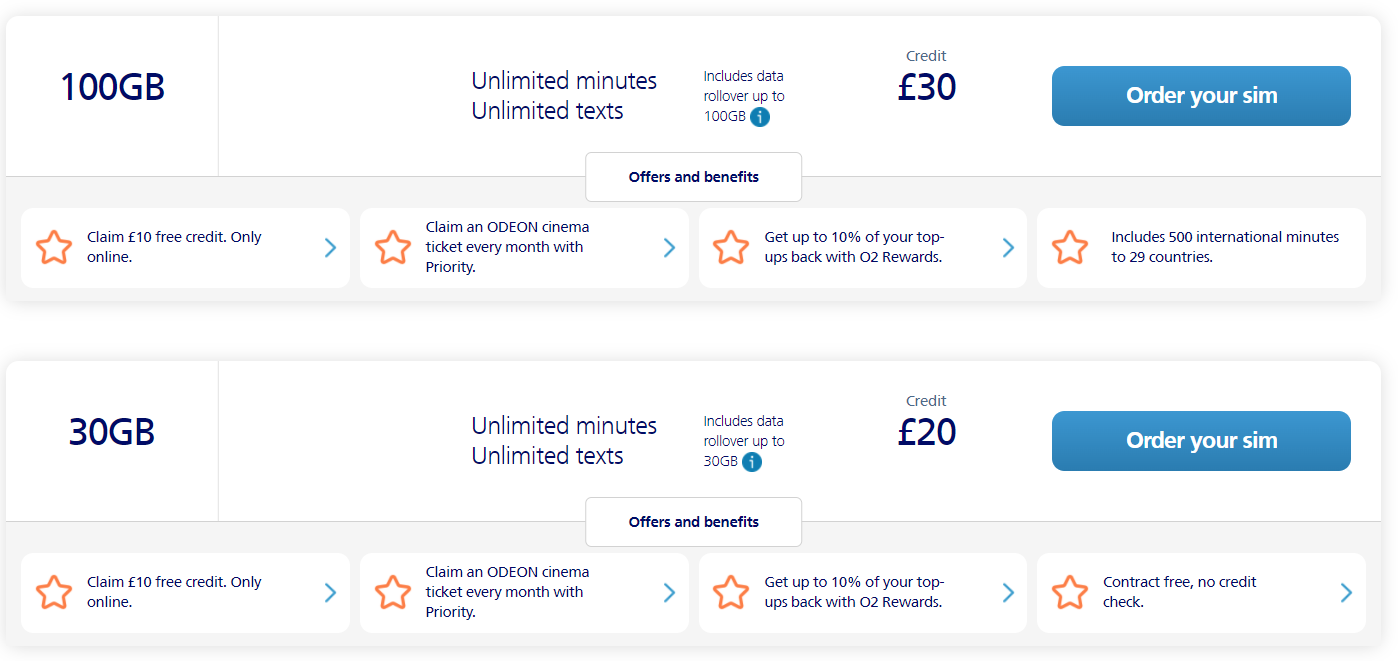Screen dimensions: 1398x661
Task: Click info icon beside 100GB data rollover
Action: tap(760, 117)
